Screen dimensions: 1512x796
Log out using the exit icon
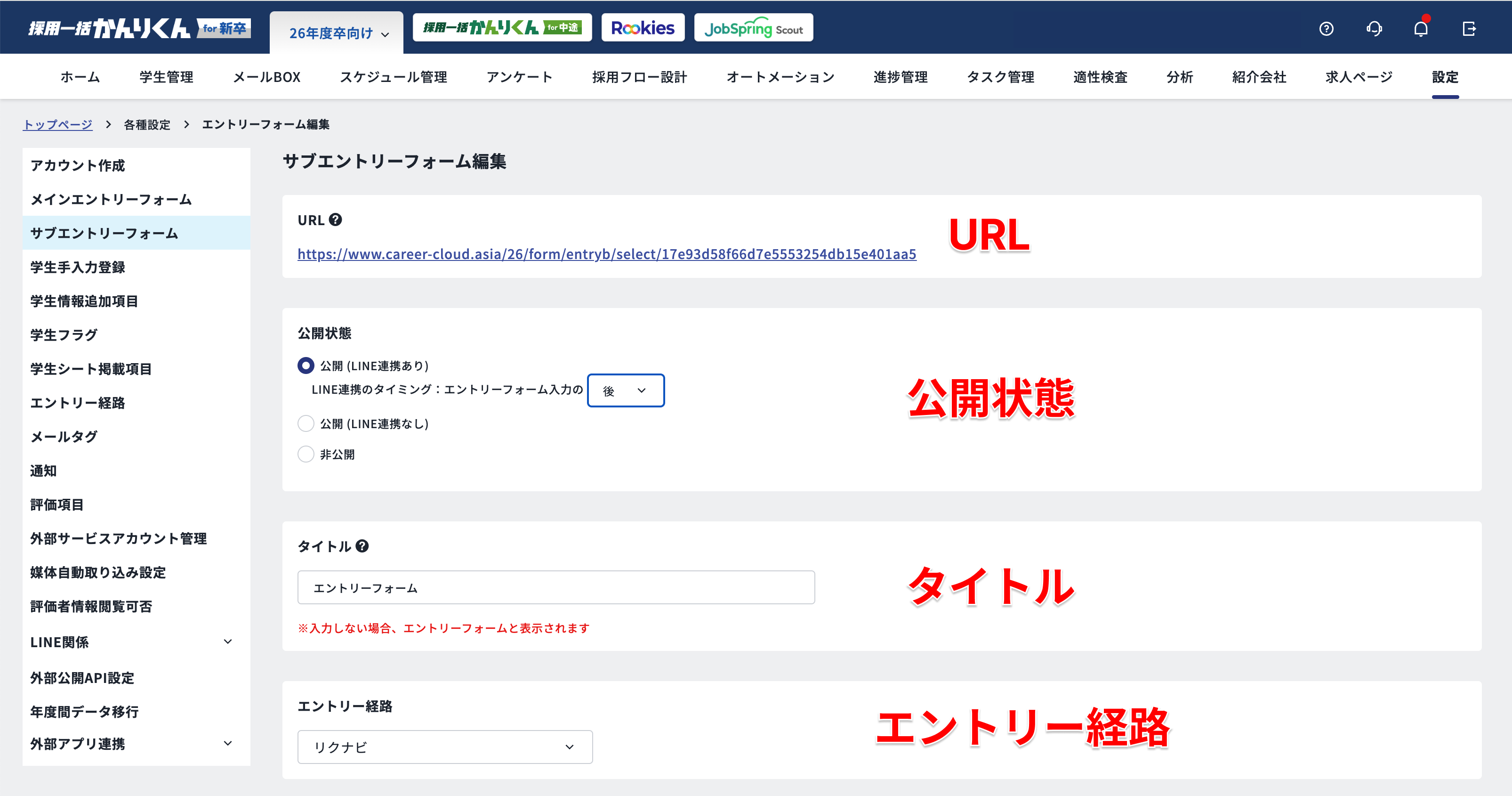(1469, 28)
